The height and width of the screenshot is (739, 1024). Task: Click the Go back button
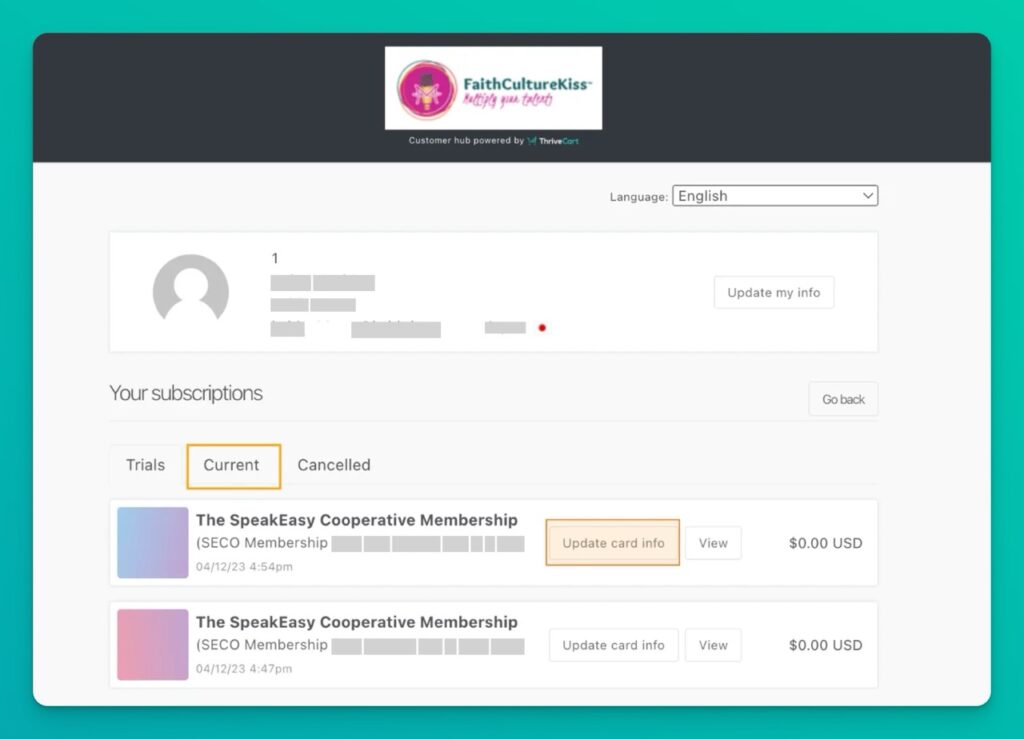[x=843, y=399]
